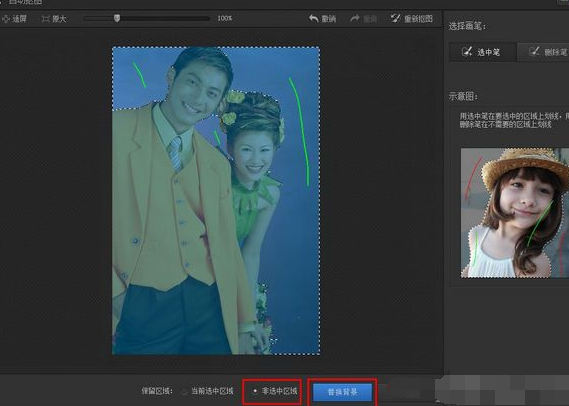This screenshot has height=406, width=569.
Task: Click the 替换背景 button
Action: 343,392
